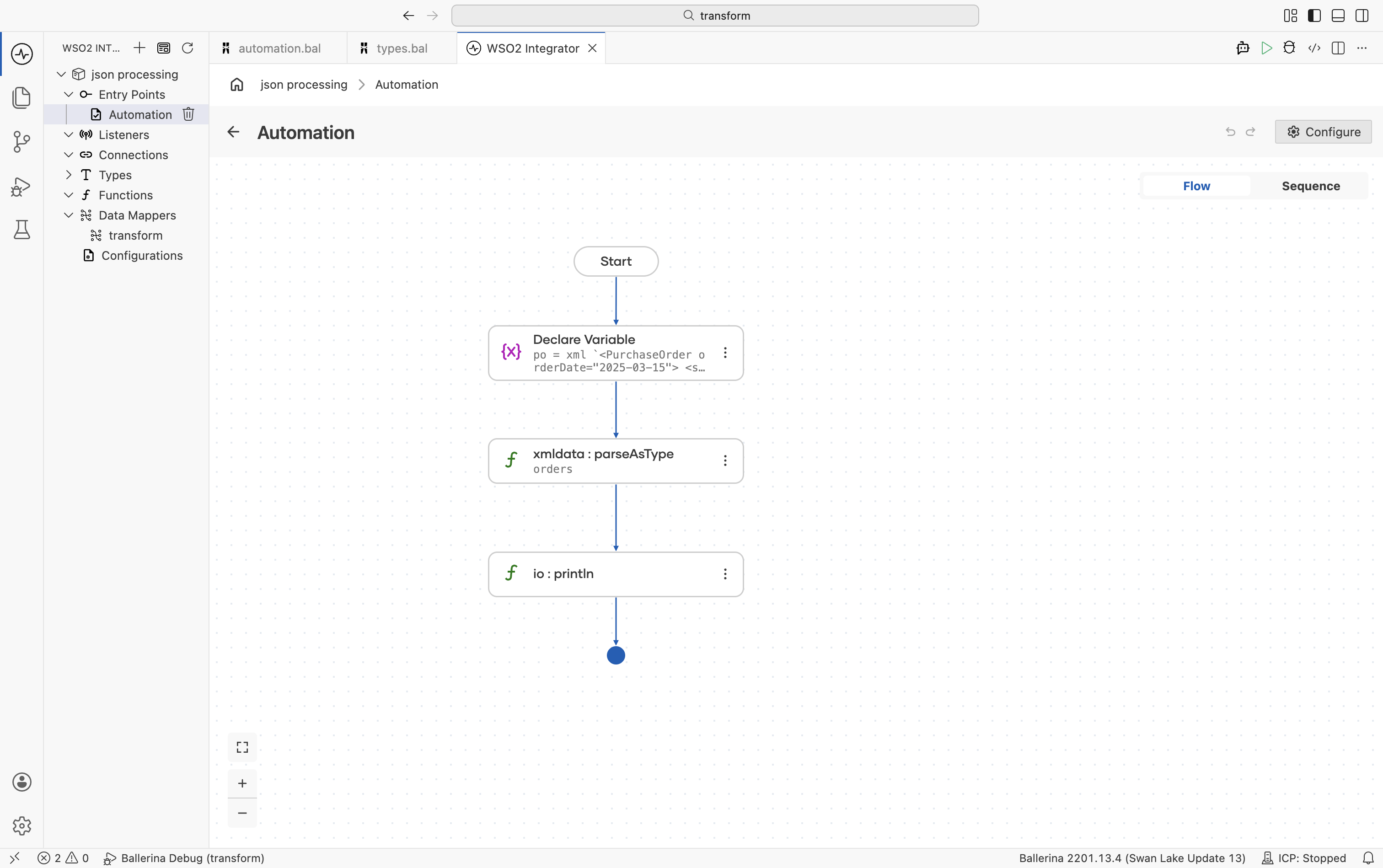This screenshot has height=868, width=1383.
Task: Open the transform data mapper
Action: (135, 236)
